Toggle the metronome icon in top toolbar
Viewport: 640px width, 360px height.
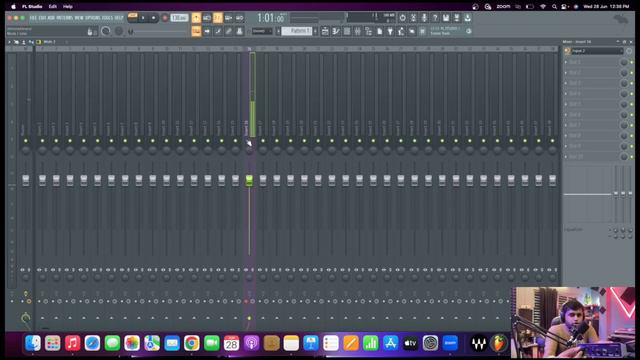click(x=196, y=18)
